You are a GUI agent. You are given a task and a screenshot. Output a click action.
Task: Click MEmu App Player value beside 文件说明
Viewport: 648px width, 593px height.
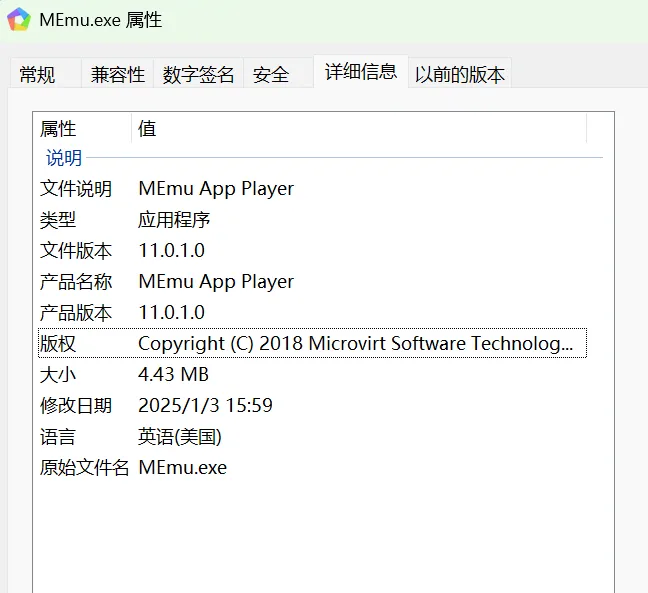(216, 189)
